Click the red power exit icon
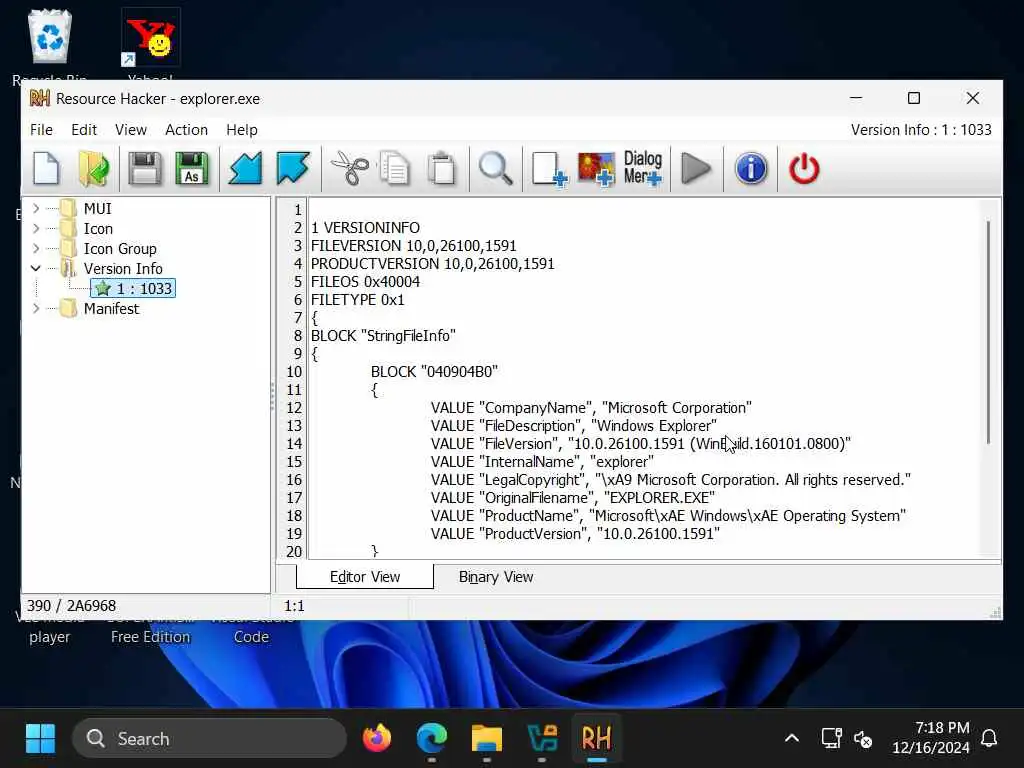Image resolution: width=1024 pixels, height=768 pixels. pos(804,168)
